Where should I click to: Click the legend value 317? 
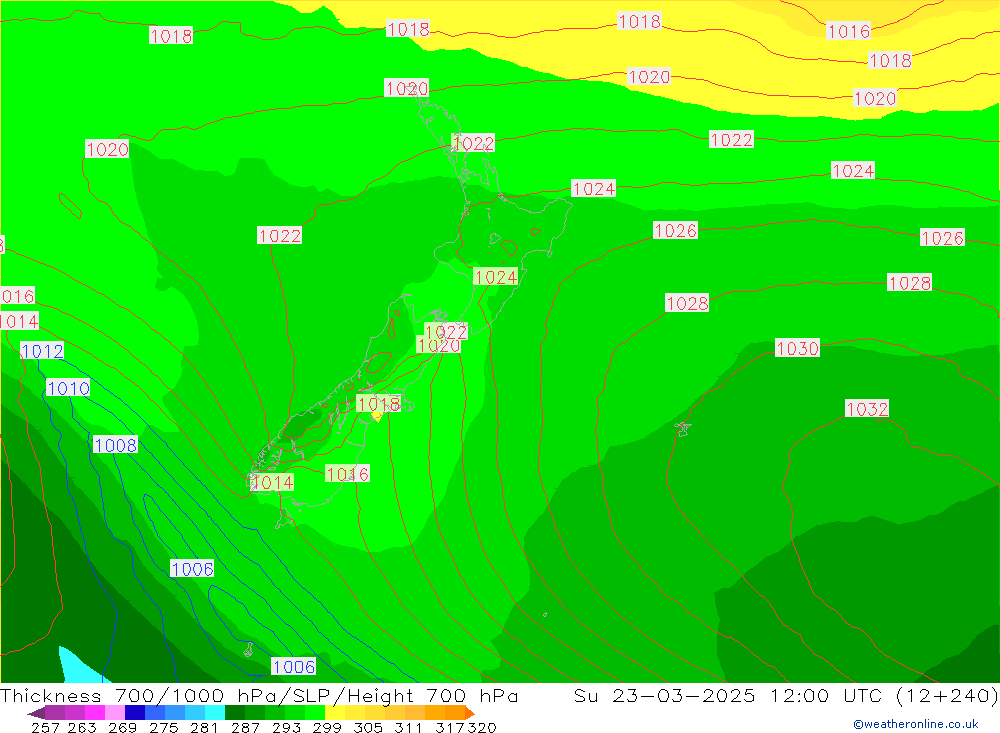pos(450,727)
